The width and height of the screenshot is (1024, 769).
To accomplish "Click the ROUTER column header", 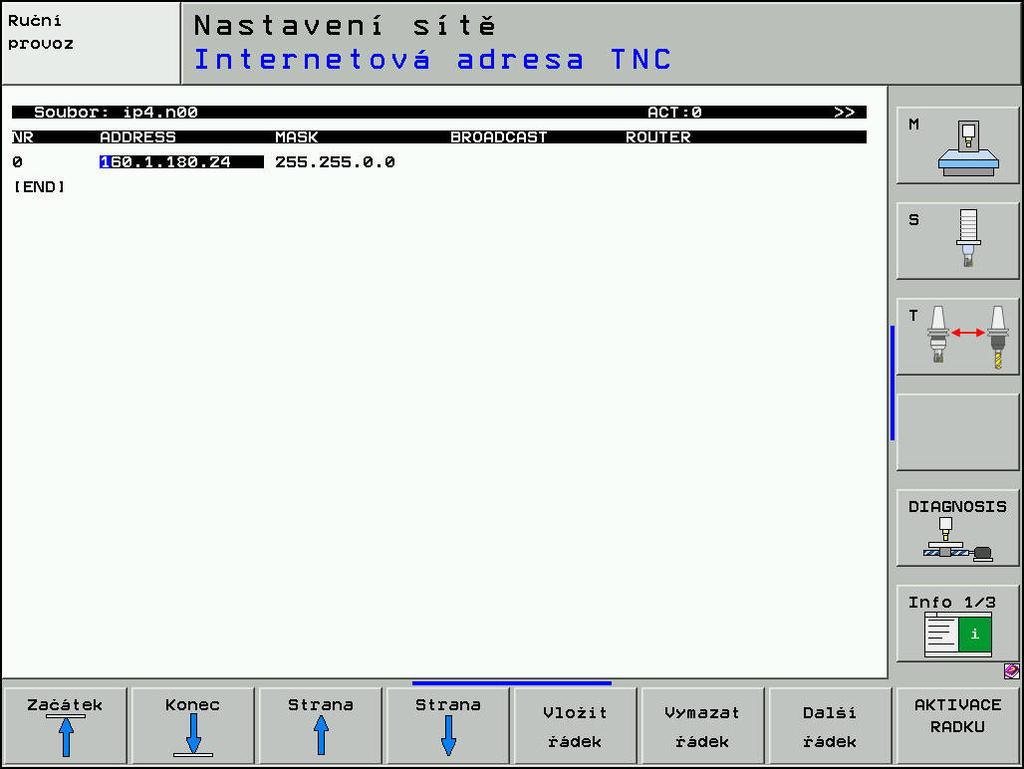I will pyautogui.click(x=658, y=137).
